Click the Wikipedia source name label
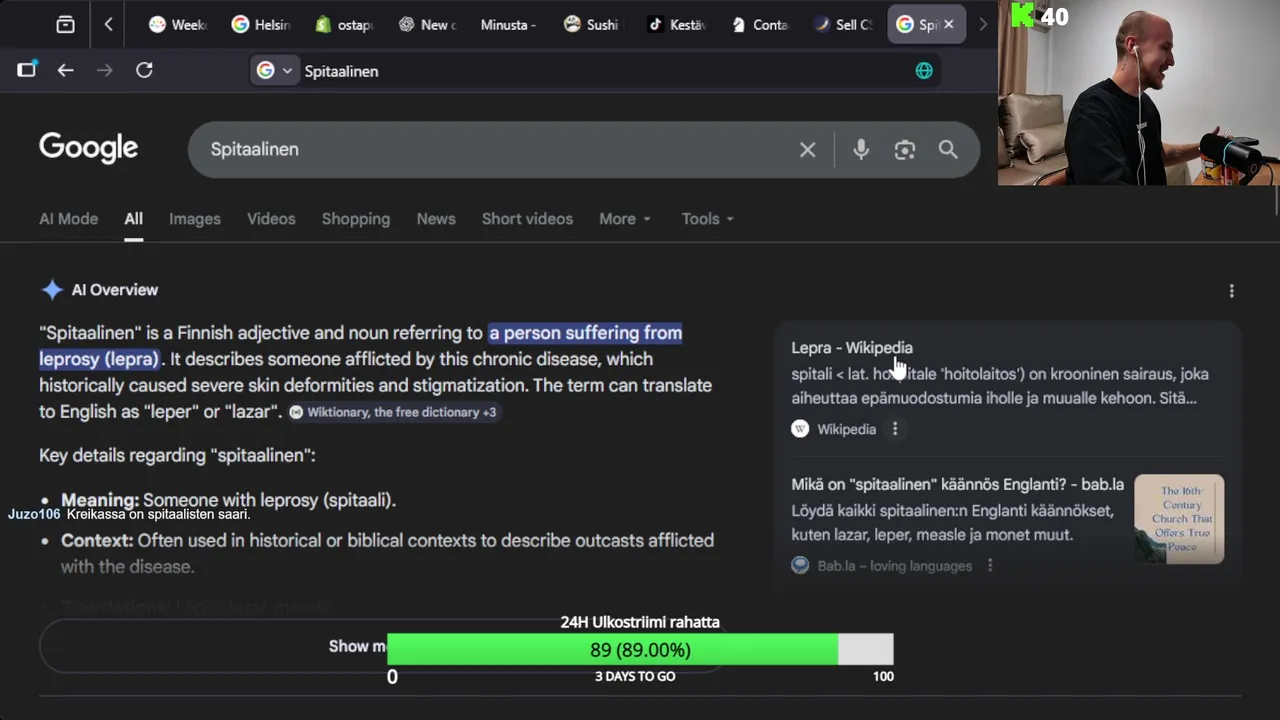The width and height of the screenshot is (1280, 720). coord(846,429)
